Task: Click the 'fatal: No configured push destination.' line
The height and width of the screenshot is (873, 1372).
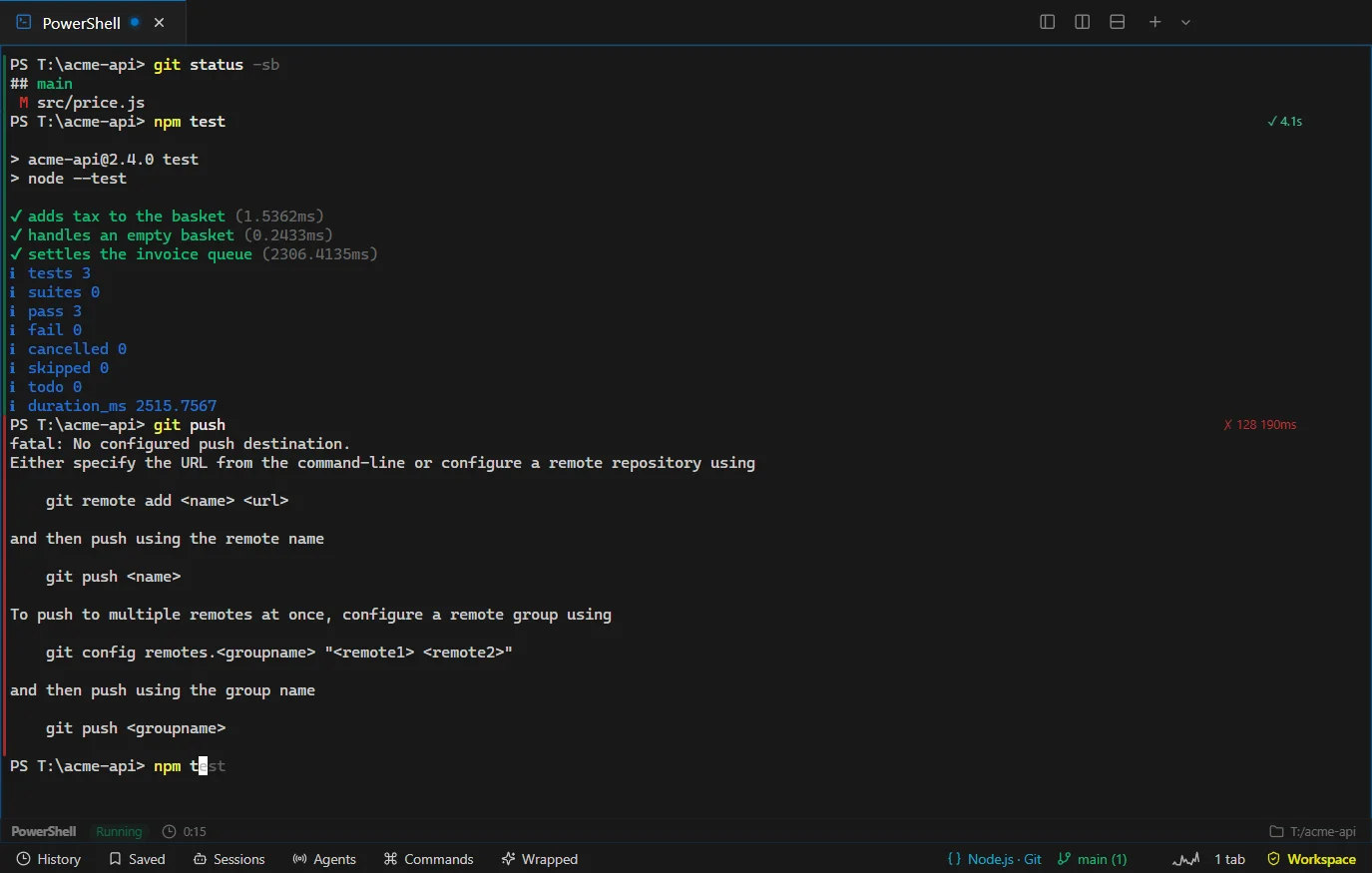Action: (x=180, y=444)
